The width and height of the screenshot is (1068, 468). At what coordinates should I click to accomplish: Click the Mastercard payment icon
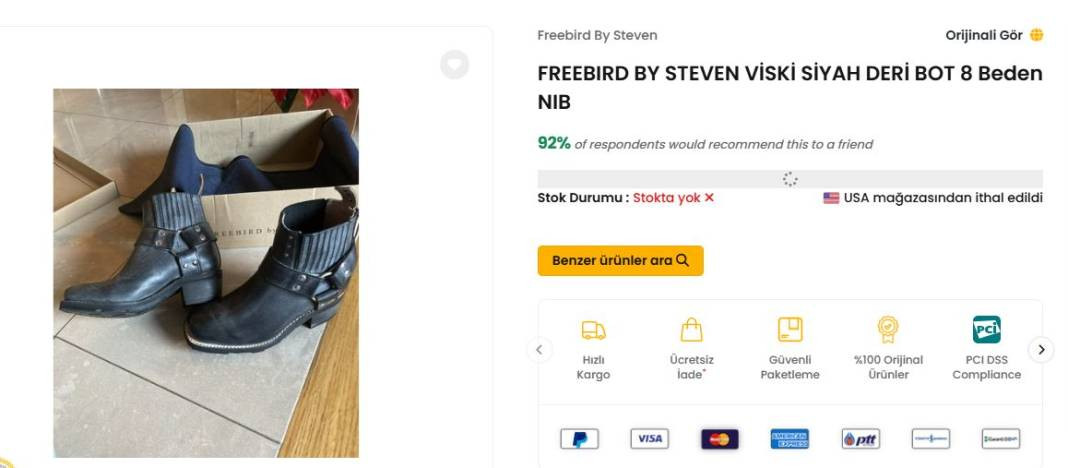[x=719, y=439]
